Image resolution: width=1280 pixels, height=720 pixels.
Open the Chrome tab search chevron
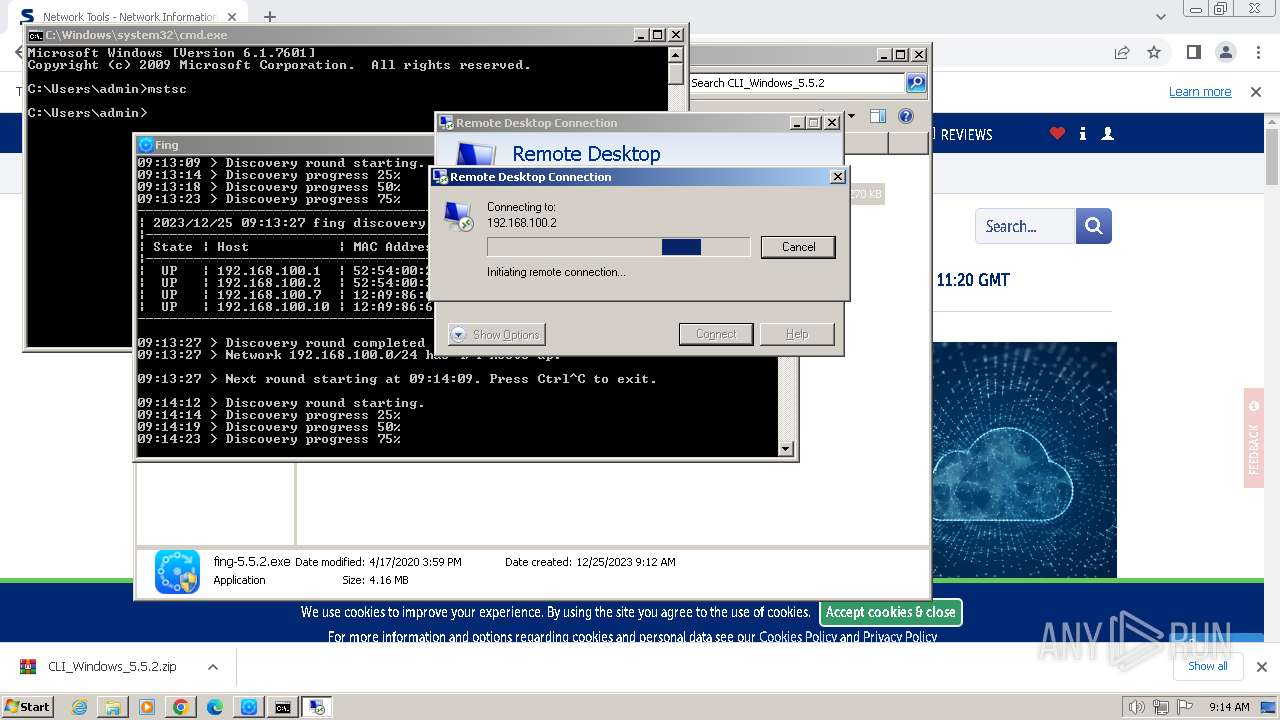[1161, 17]
